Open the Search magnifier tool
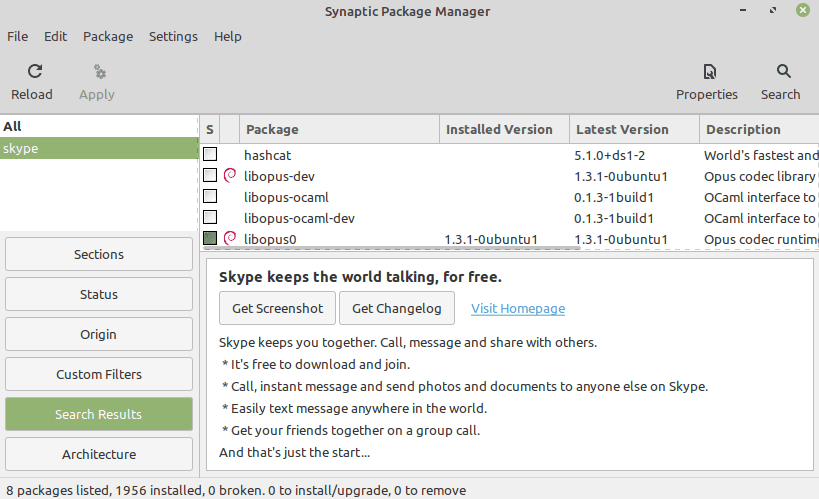The height and width of the screenshot is (499, 819). 780,72
